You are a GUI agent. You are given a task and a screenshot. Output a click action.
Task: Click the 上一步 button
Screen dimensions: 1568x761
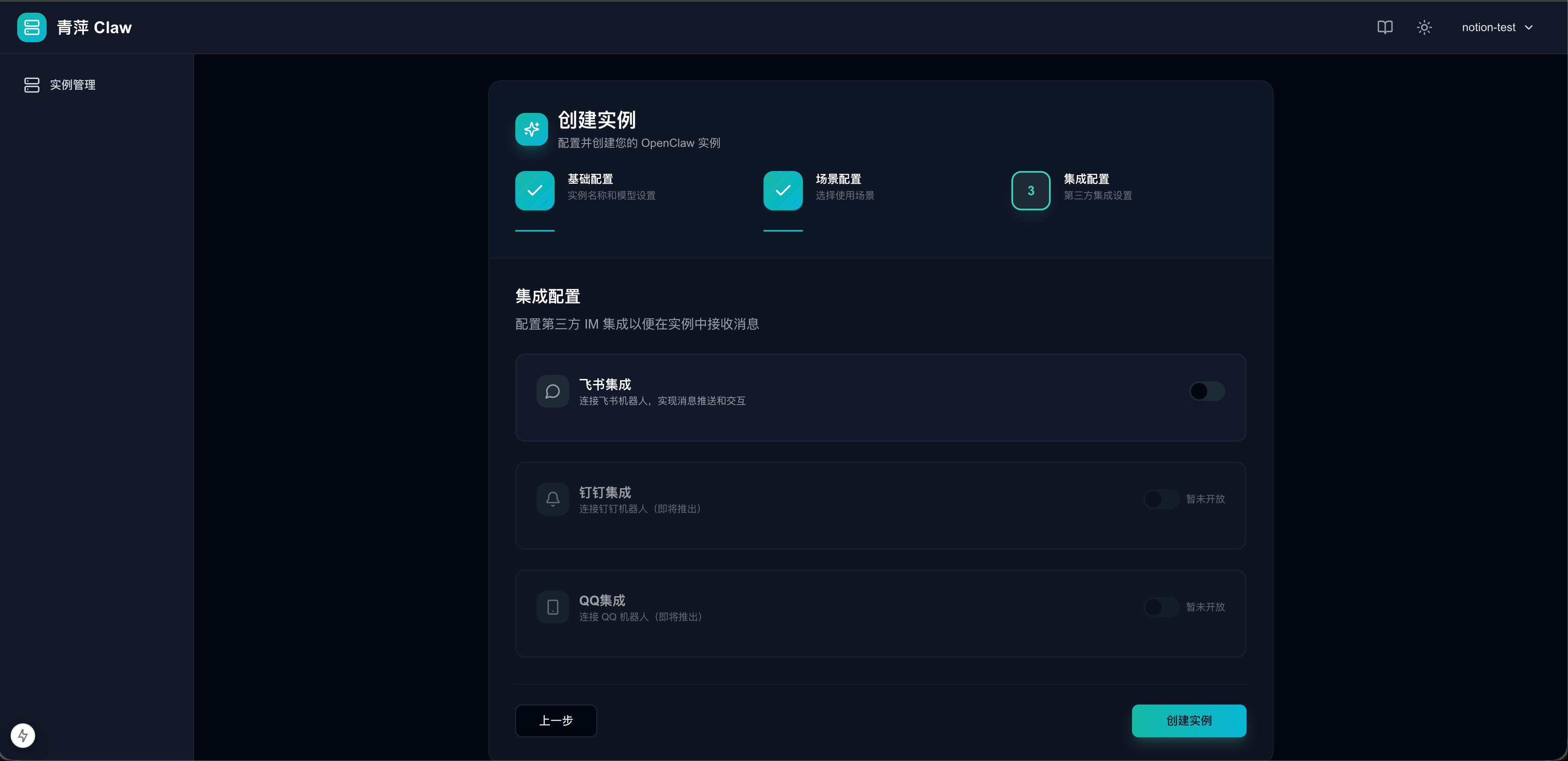click(x=556, y=721)
